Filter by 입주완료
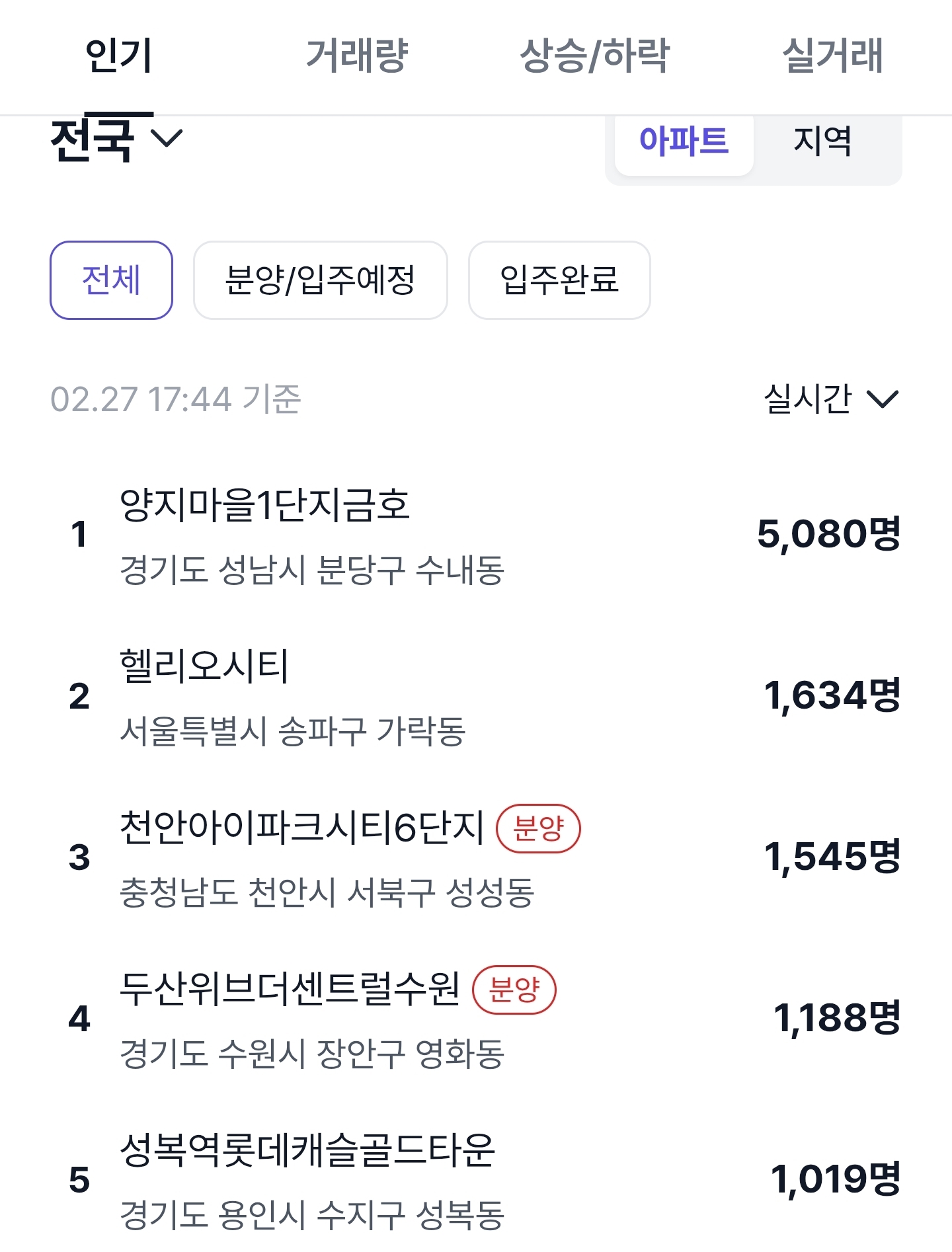 coord(559,280)
